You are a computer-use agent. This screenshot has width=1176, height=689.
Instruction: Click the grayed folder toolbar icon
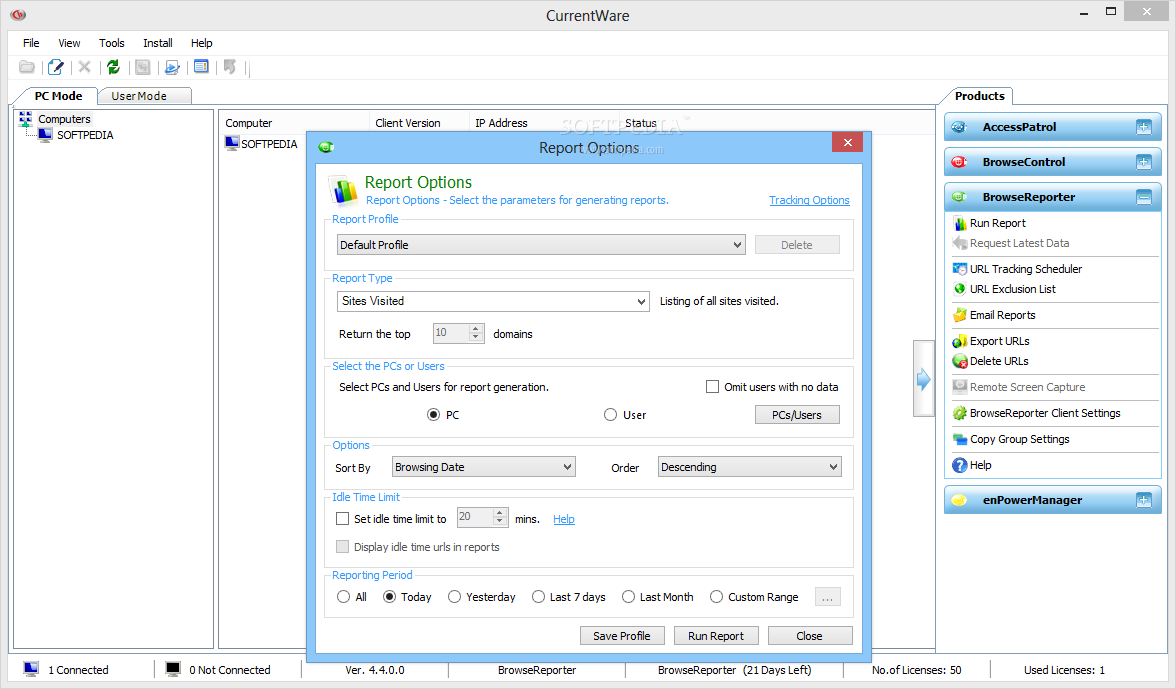pyautogui.click(x=27, y=67)
